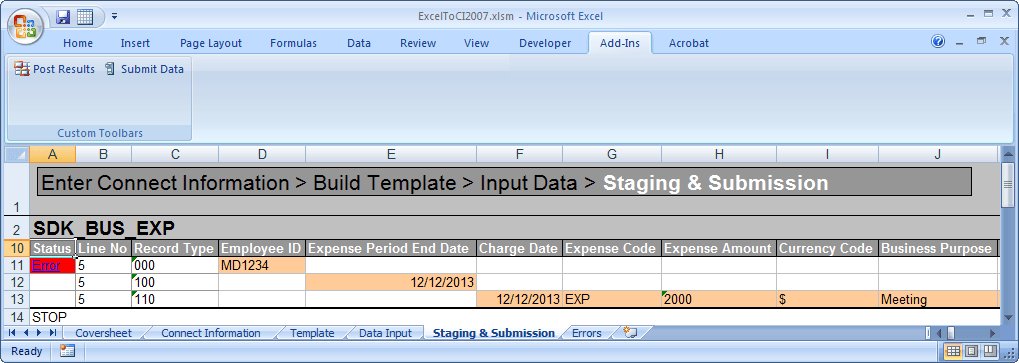Image resolution: width=1019 pixels, height=363 pixels.
Task: Select Staging & Submission sheet tab
Action: pyautogui.click(x=494, y=333)
